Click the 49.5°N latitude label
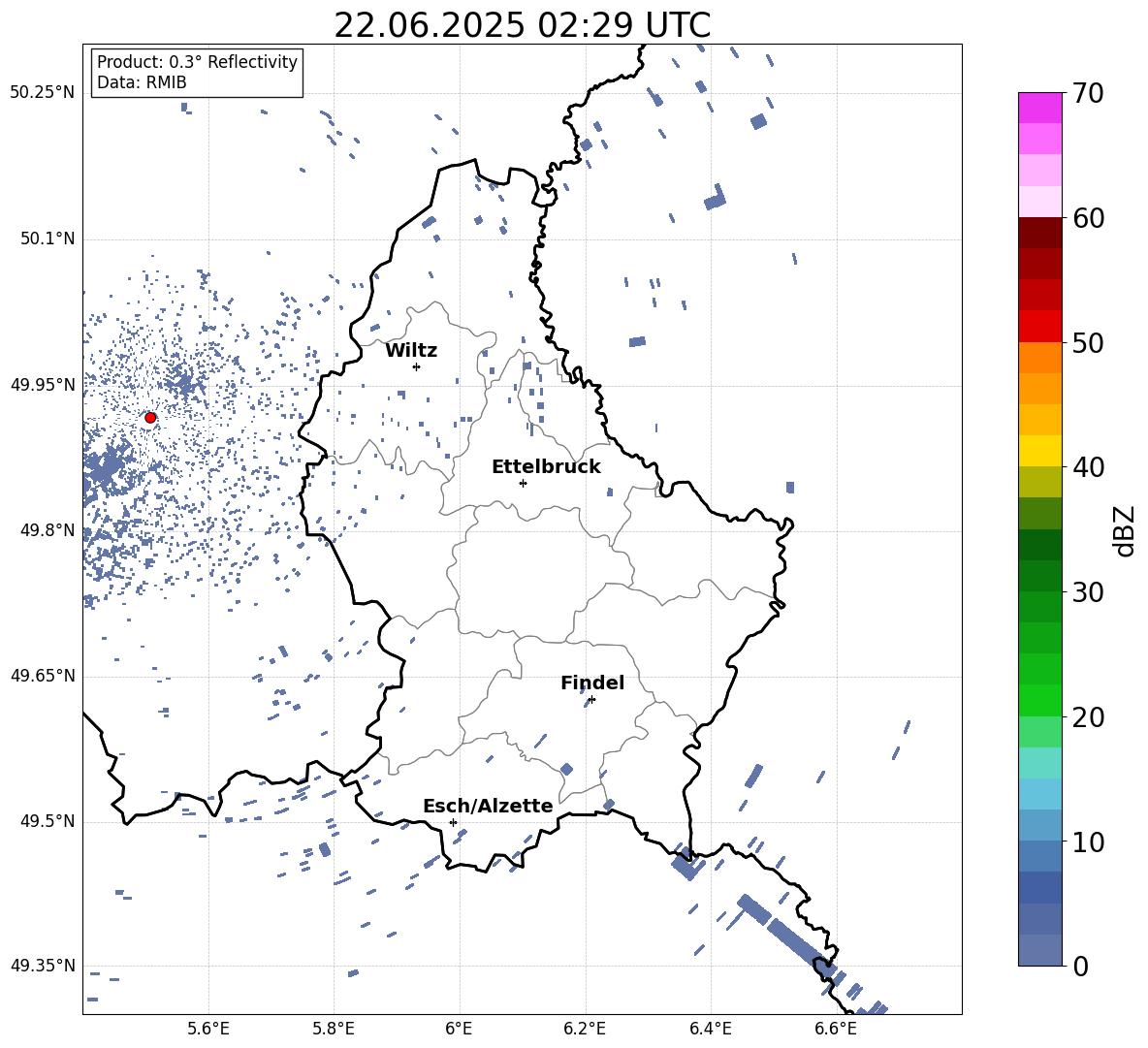This screenshot has width=1148, height=1048. 48,821
